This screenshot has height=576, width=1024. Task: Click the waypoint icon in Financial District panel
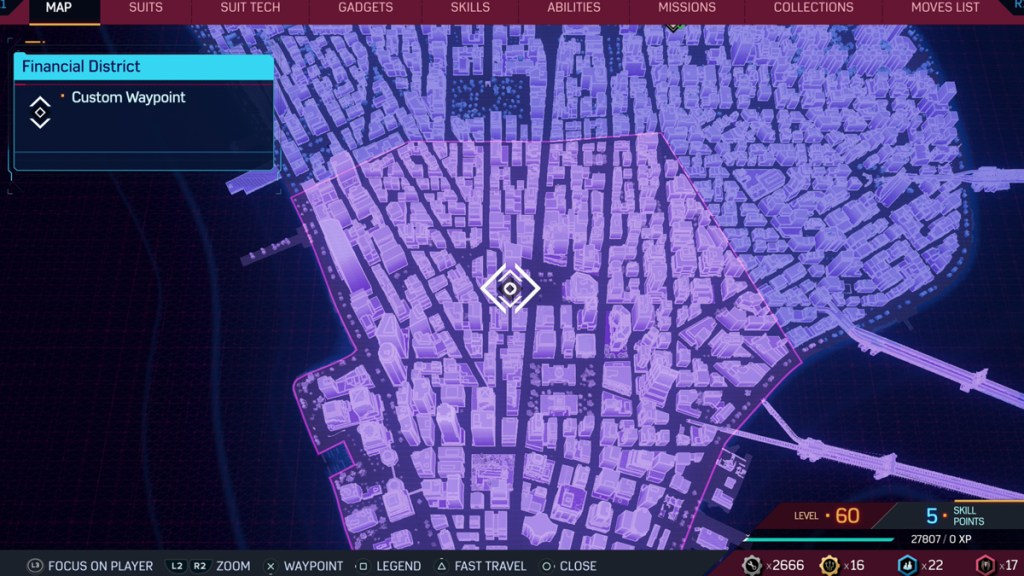coord(39,111)
